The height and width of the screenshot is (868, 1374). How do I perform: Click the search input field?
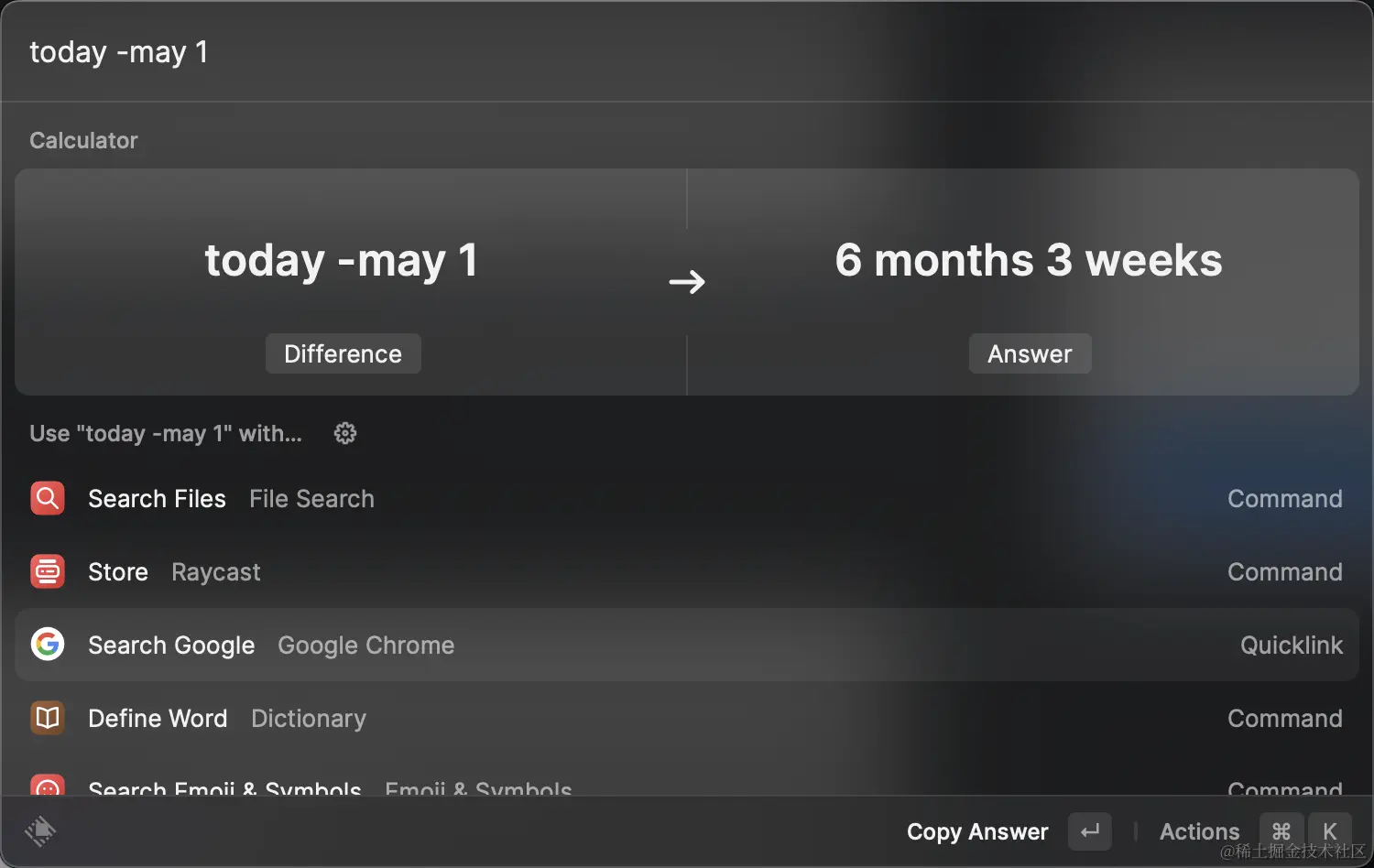(687, 52)
